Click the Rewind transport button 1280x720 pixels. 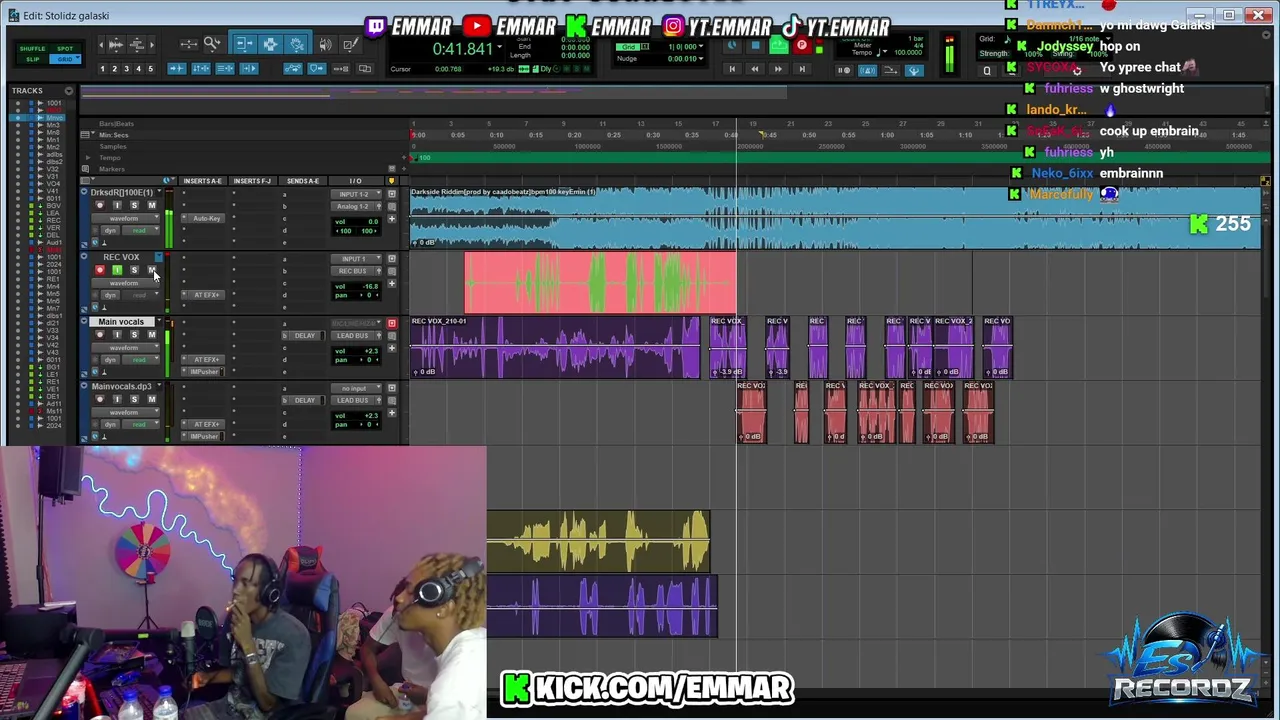coord(755,69)
